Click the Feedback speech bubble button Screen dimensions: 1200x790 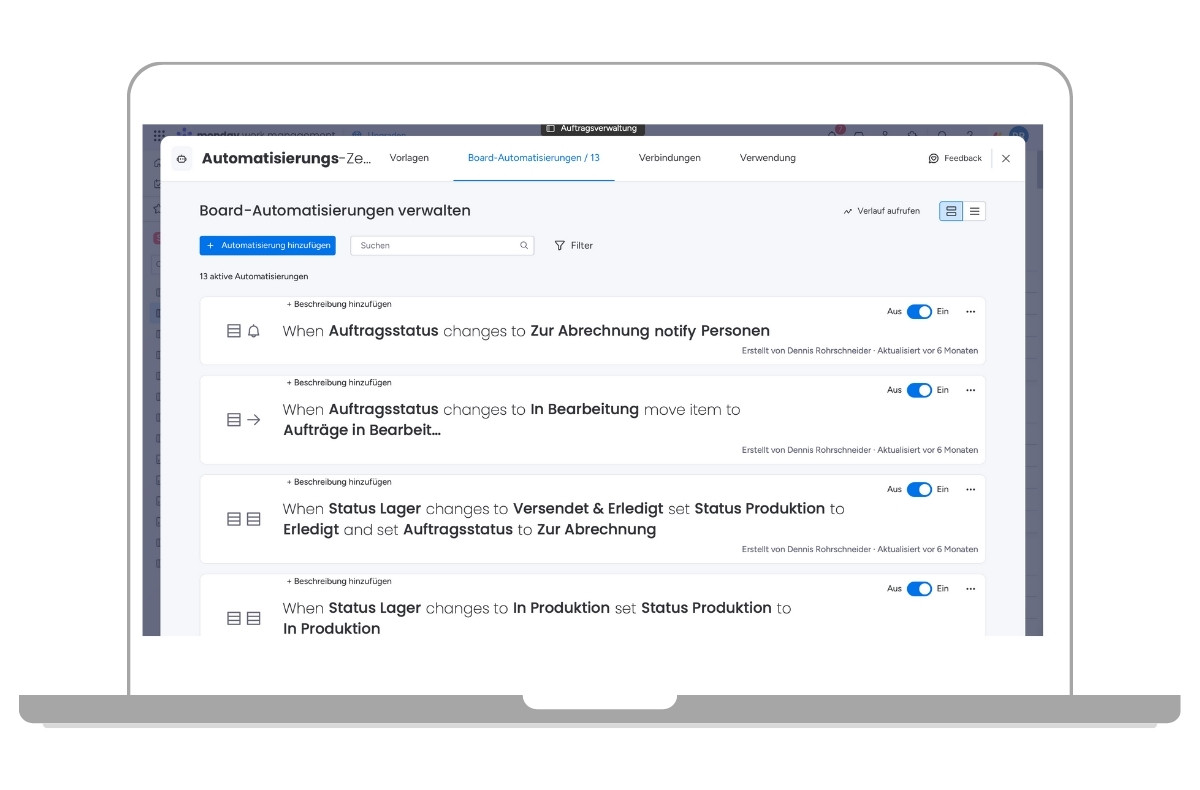955,158
